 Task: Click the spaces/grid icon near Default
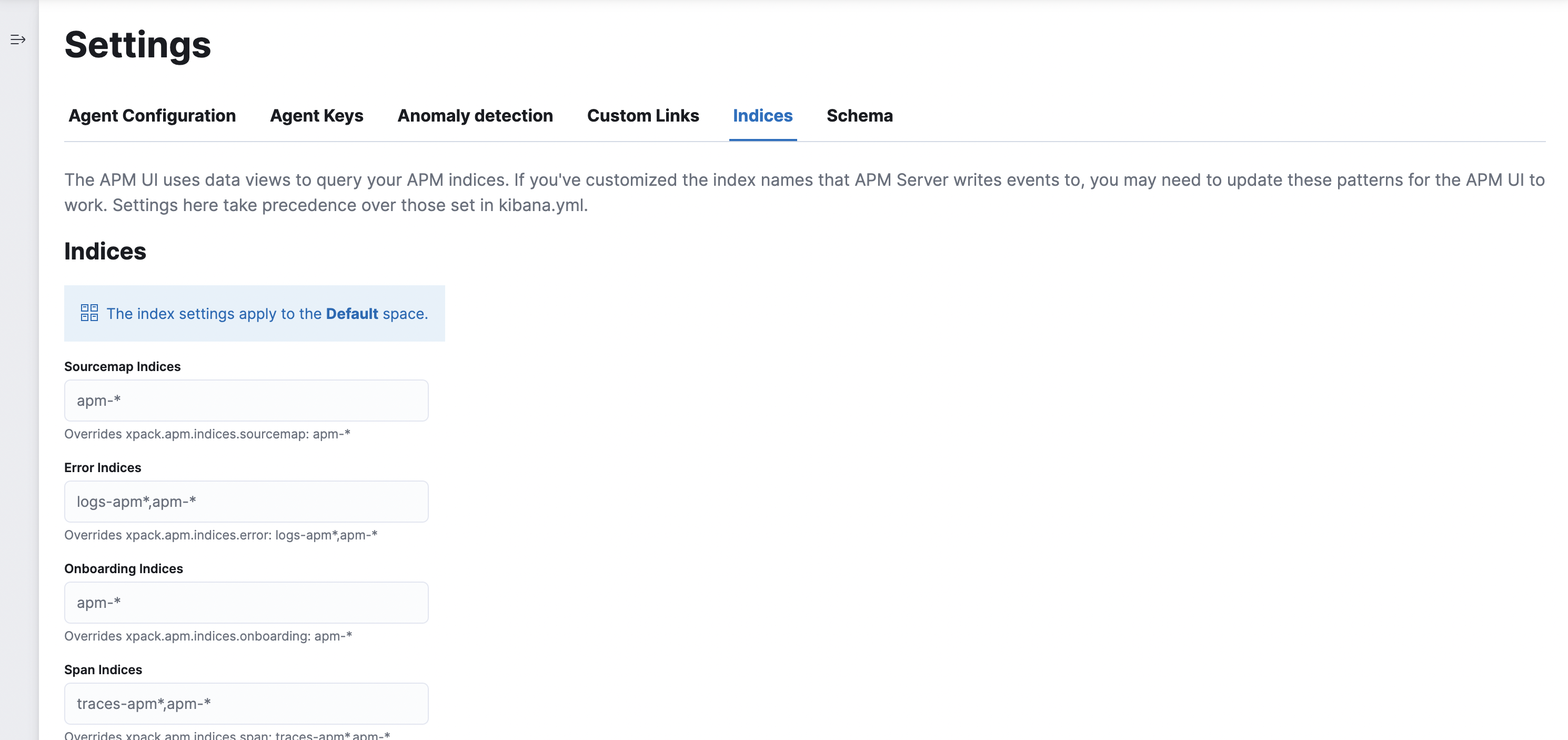(x=88, y=313)
